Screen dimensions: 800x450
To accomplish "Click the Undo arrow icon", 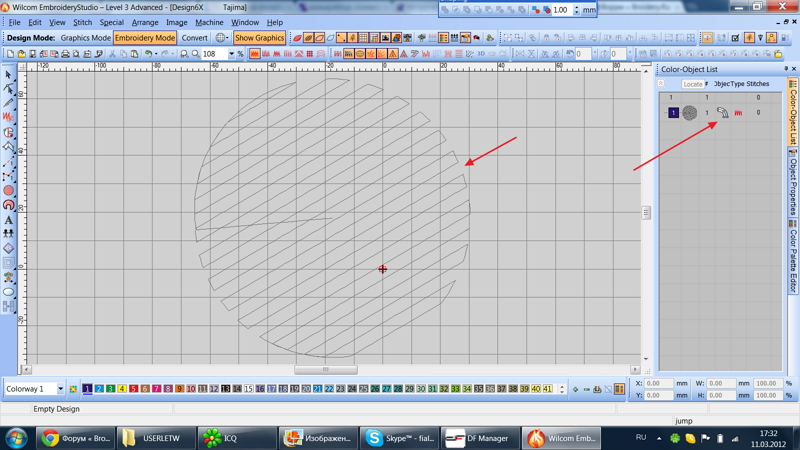I will (x=148, y=54).
